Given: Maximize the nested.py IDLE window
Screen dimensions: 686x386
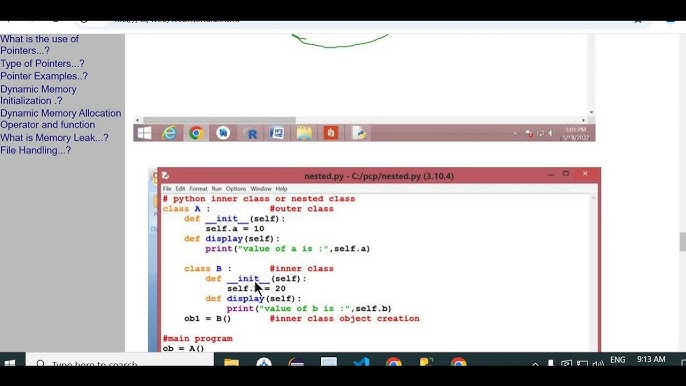Looking at the screenshot, I should [566, 174].
